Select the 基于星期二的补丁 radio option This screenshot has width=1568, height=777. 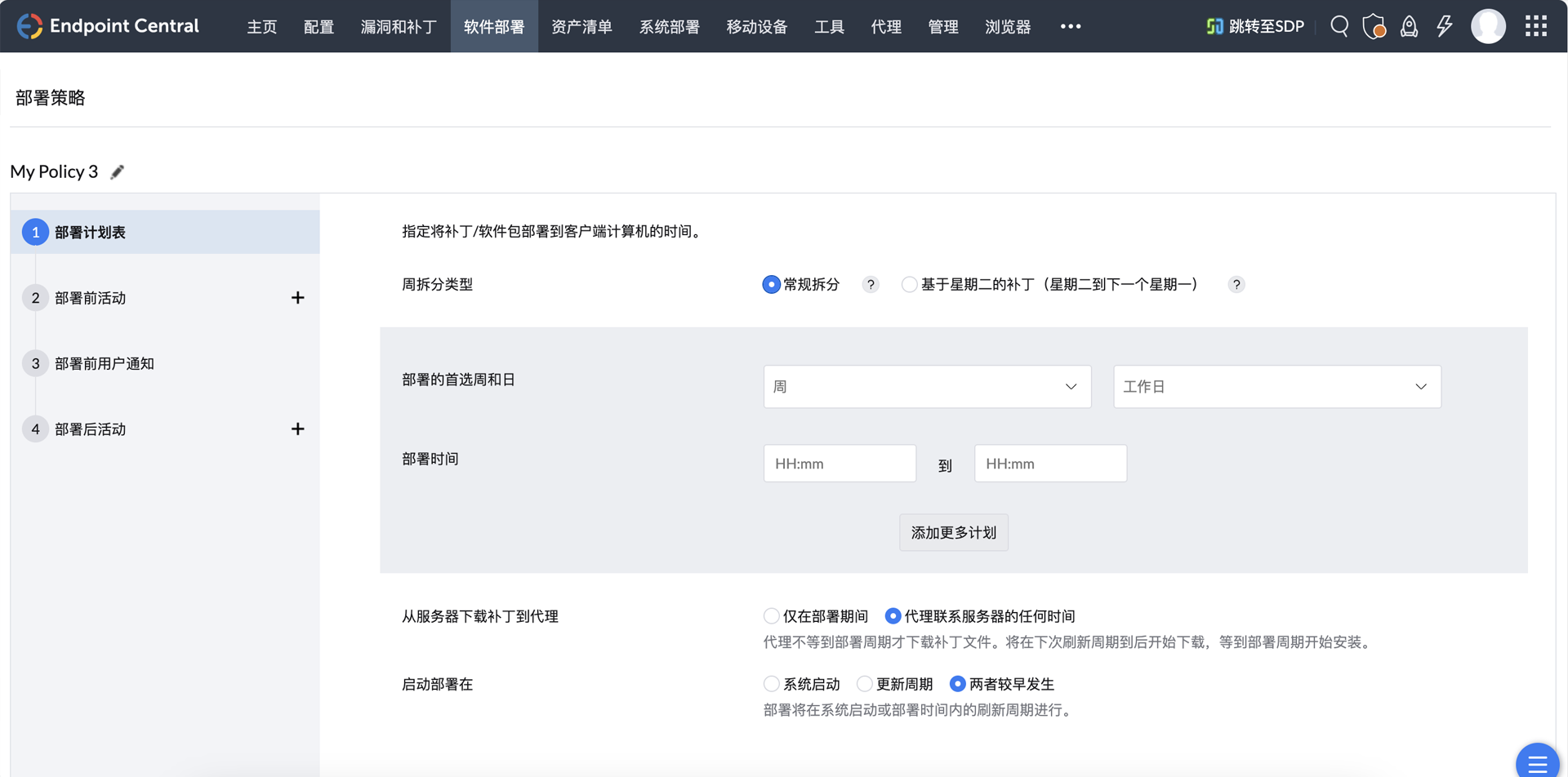pyautogui.click(x=909, y=285)
